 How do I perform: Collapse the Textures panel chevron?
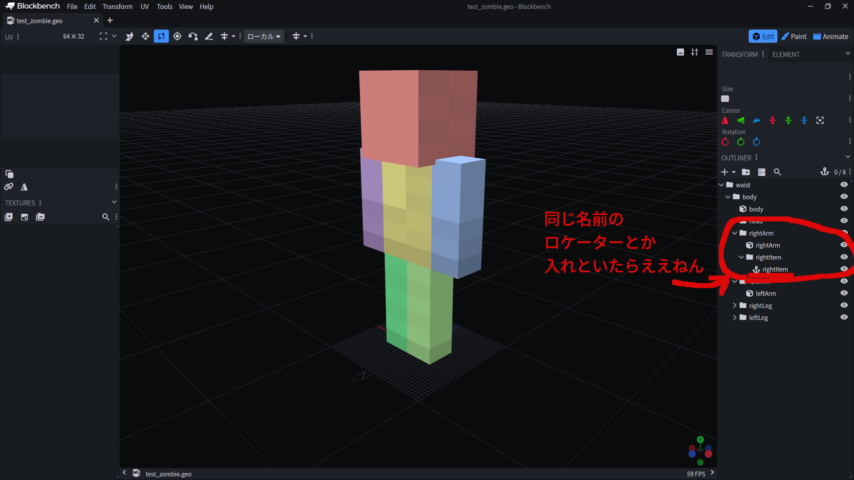[x=114, y=202]
